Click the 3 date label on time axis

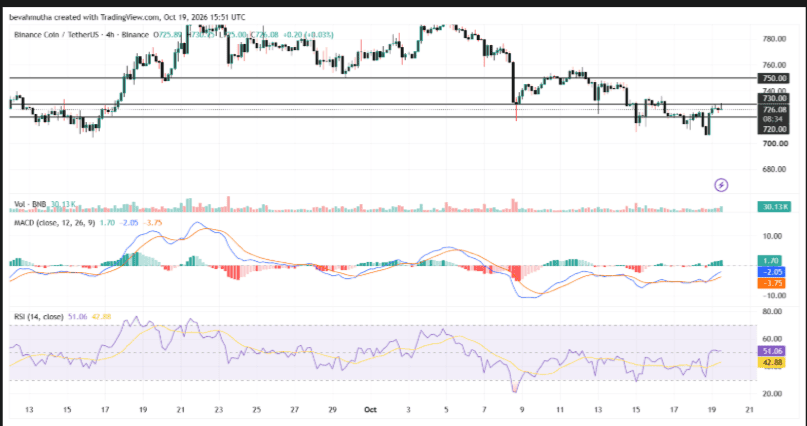[408, 410]
